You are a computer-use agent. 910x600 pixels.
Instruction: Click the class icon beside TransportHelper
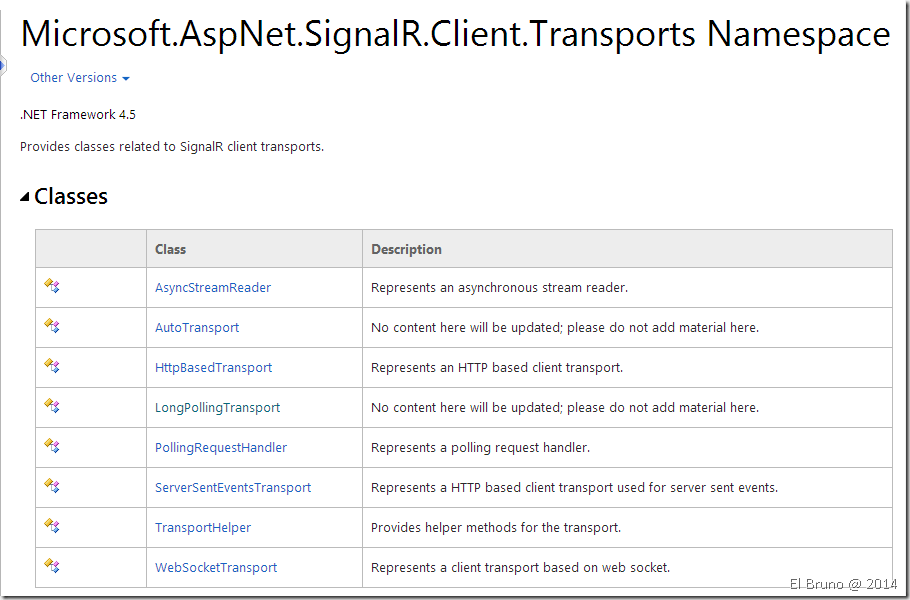pos(52,526)
